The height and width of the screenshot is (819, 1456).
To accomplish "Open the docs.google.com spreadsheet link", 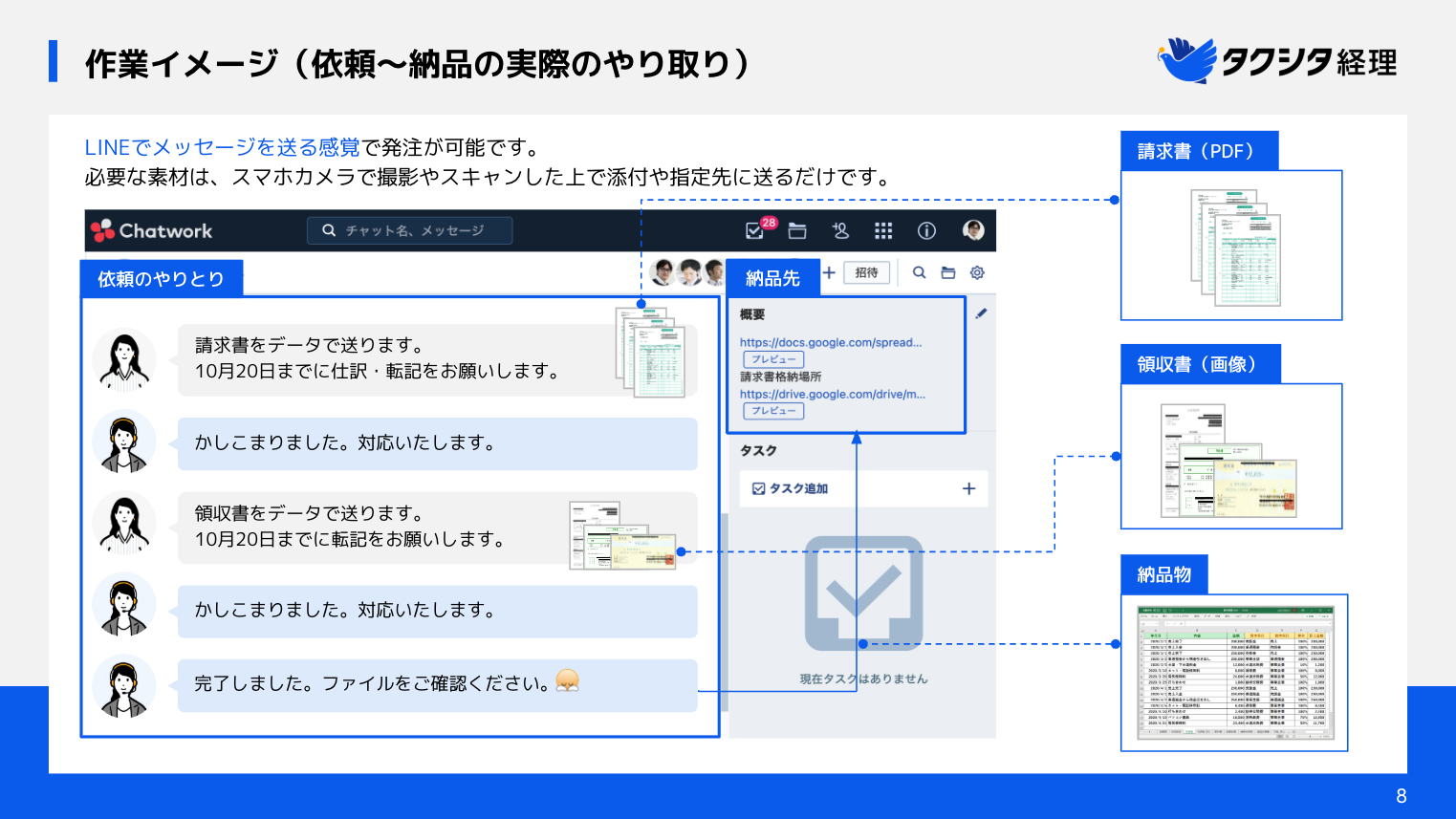I will pos(830,342).
